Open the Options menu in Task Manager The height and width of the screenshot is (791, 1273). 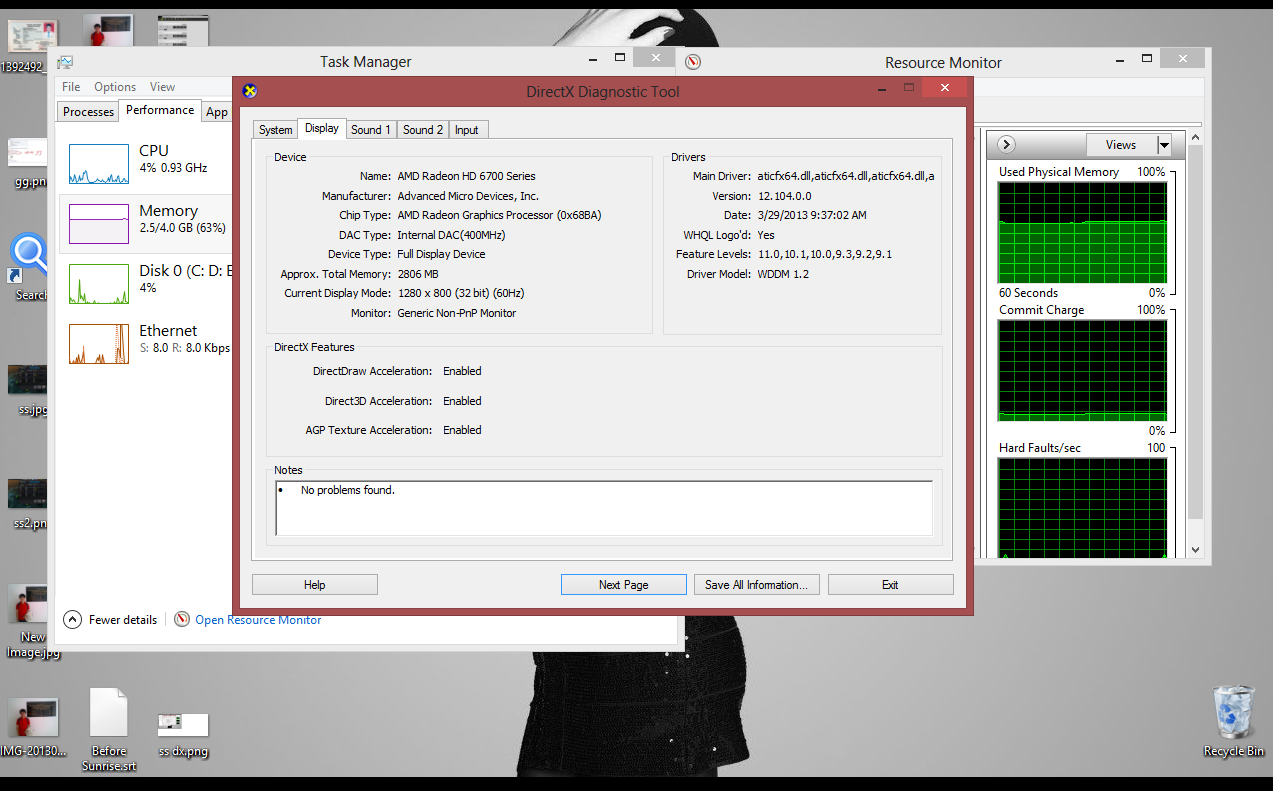tap(114, 86)
